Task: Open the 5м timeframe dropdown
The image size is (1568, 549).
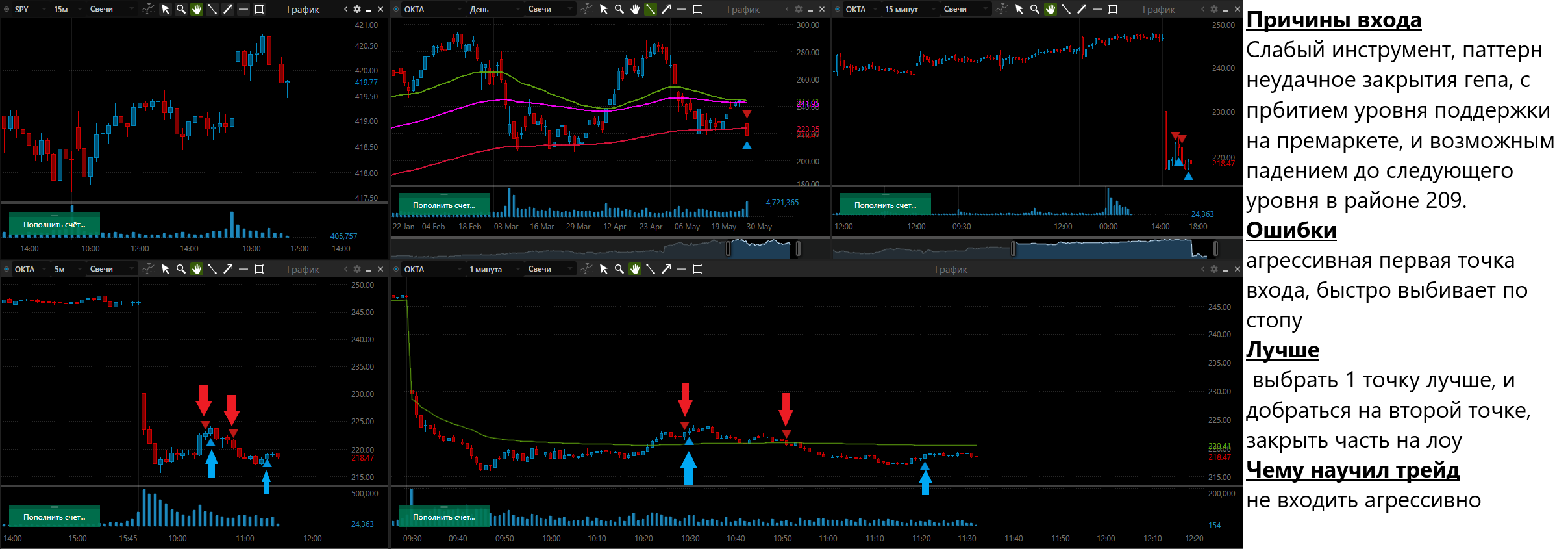Action: [x=67, y=269]
